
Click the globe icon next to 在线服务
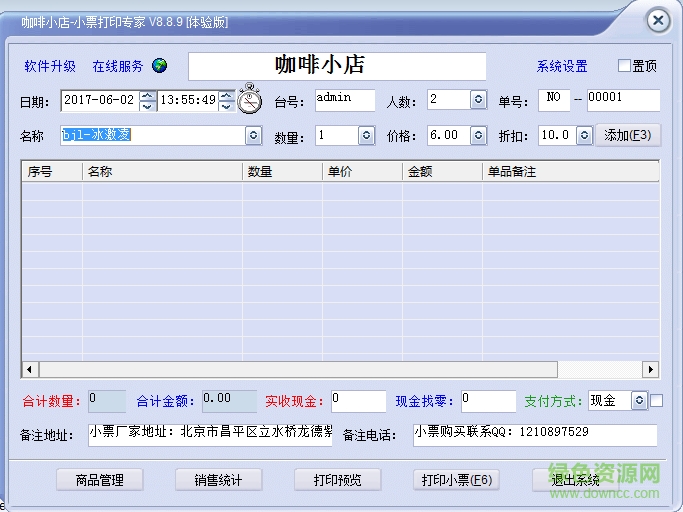point(160,66)
